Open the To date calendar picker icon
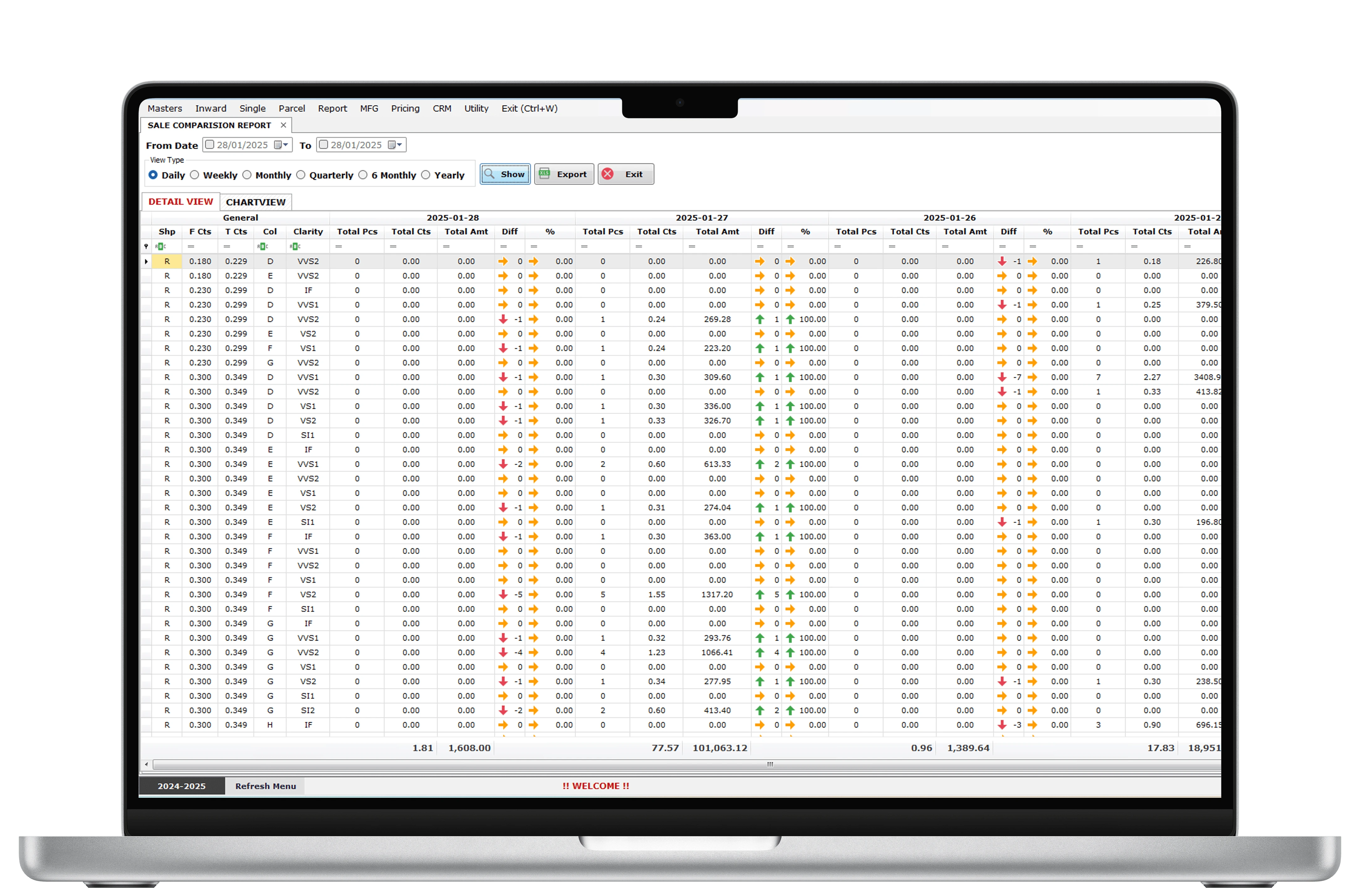 [x=391, y=145]
